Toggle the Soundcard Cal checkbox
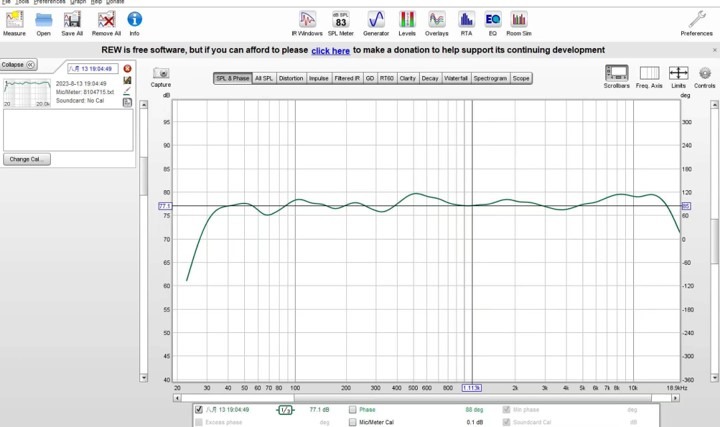The image size is (720, 427). (x=506, y=422)
